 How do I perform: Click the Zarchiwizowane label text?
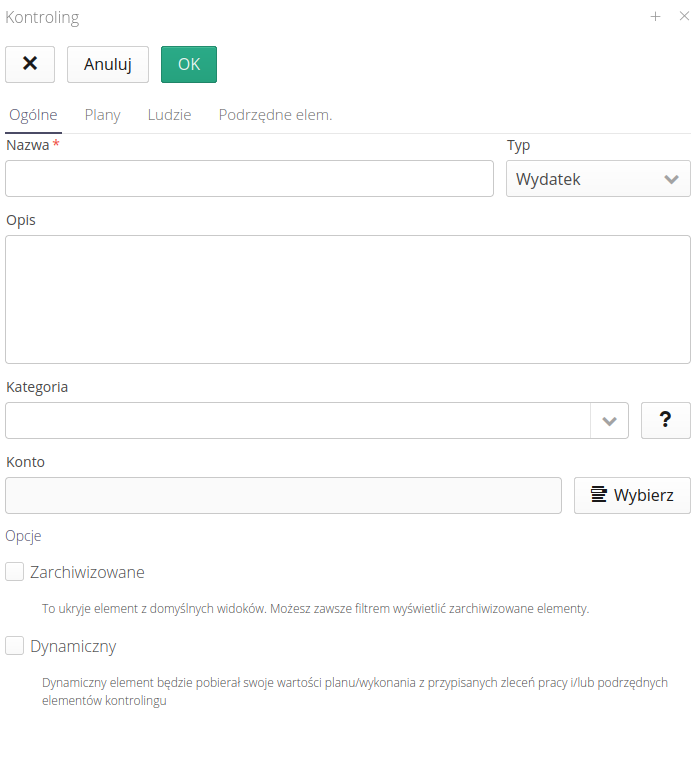pyautogui.click(x=88, y=572)
